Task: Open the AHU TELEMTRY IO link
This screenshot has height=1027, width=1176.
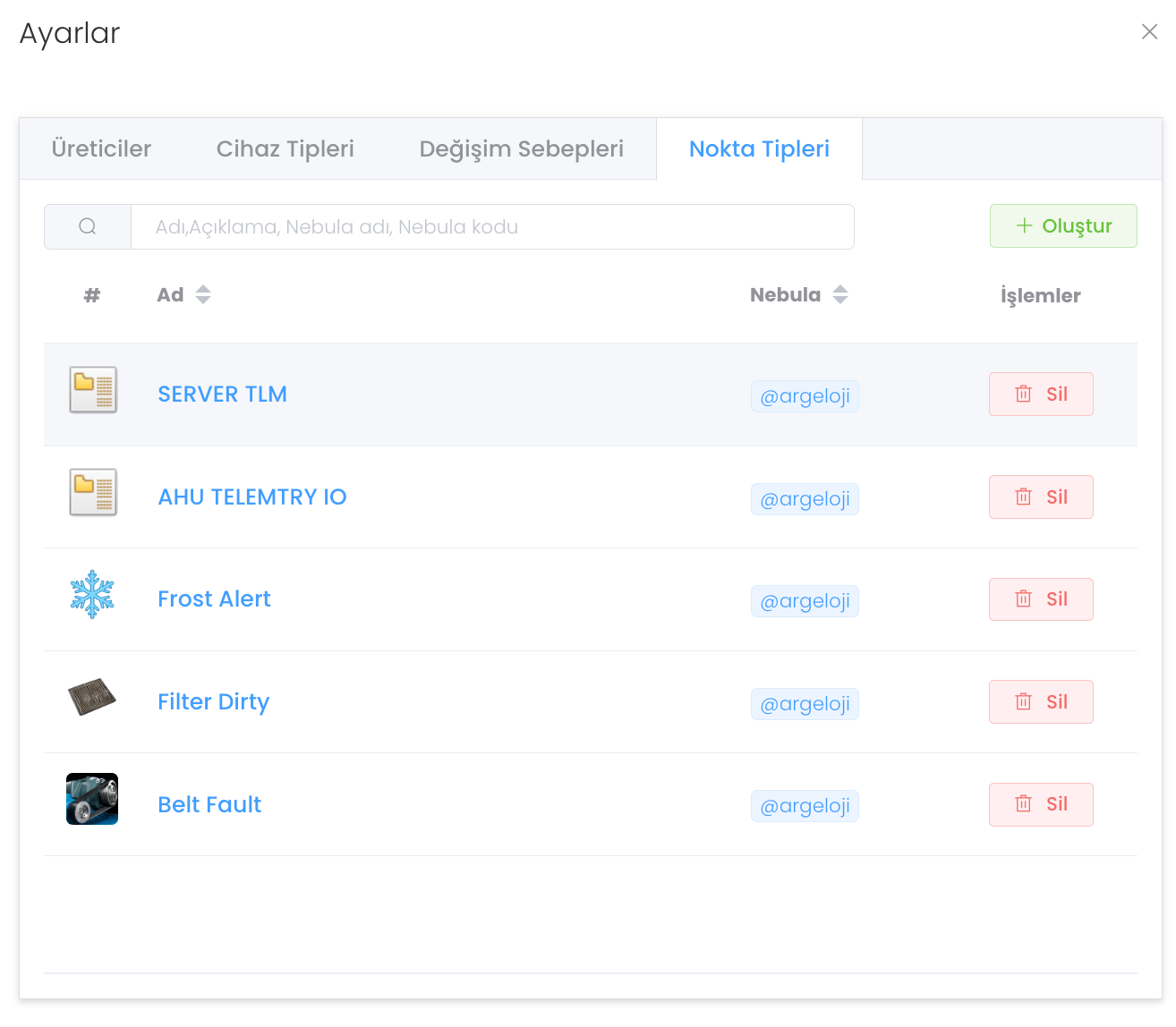Action: pyautogui.click(x=252, y=497)
